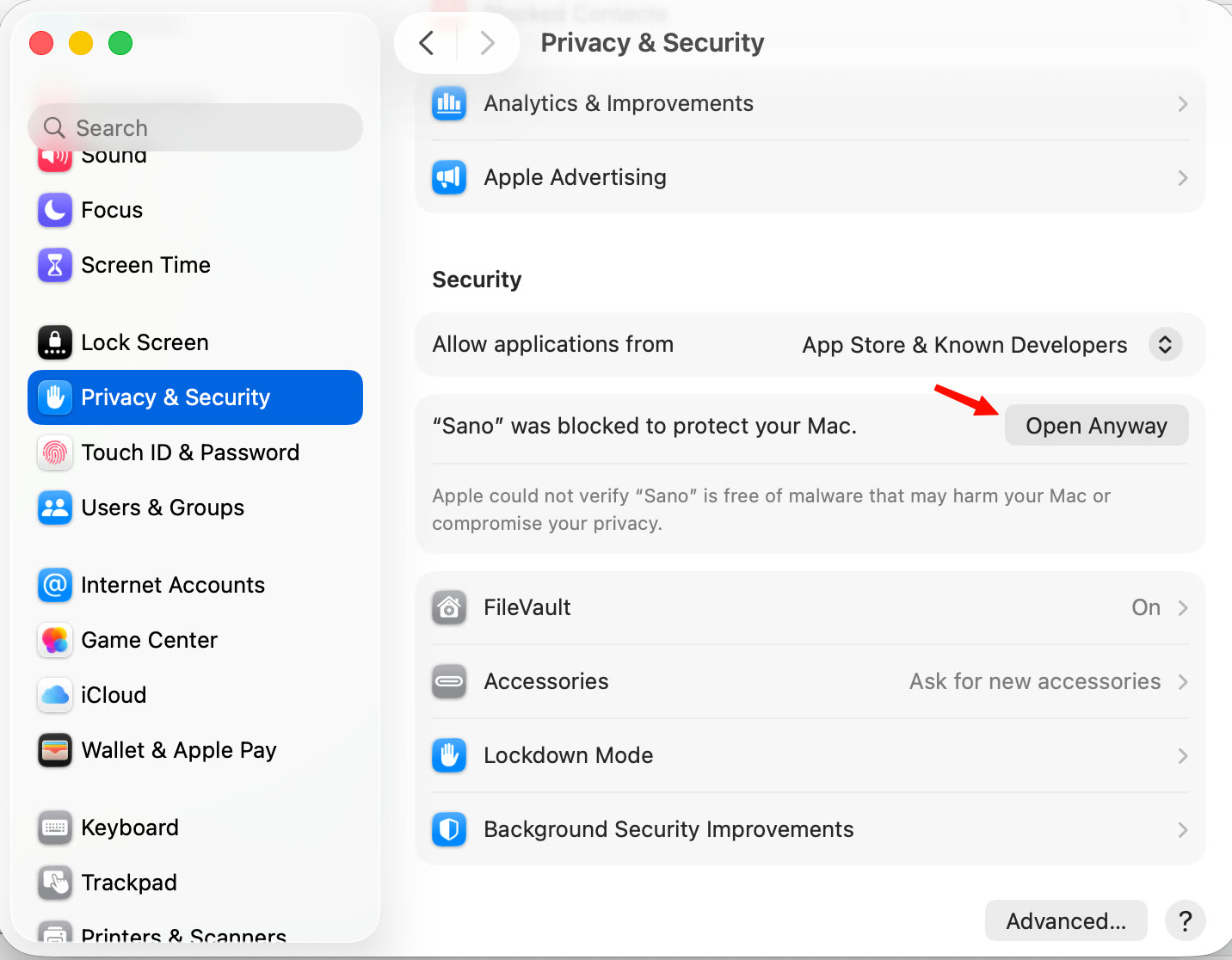Image resolution: width=1232 pixels, height=960 pixels.
Task: Click the "Security" section heading
Action: [477, 280]
